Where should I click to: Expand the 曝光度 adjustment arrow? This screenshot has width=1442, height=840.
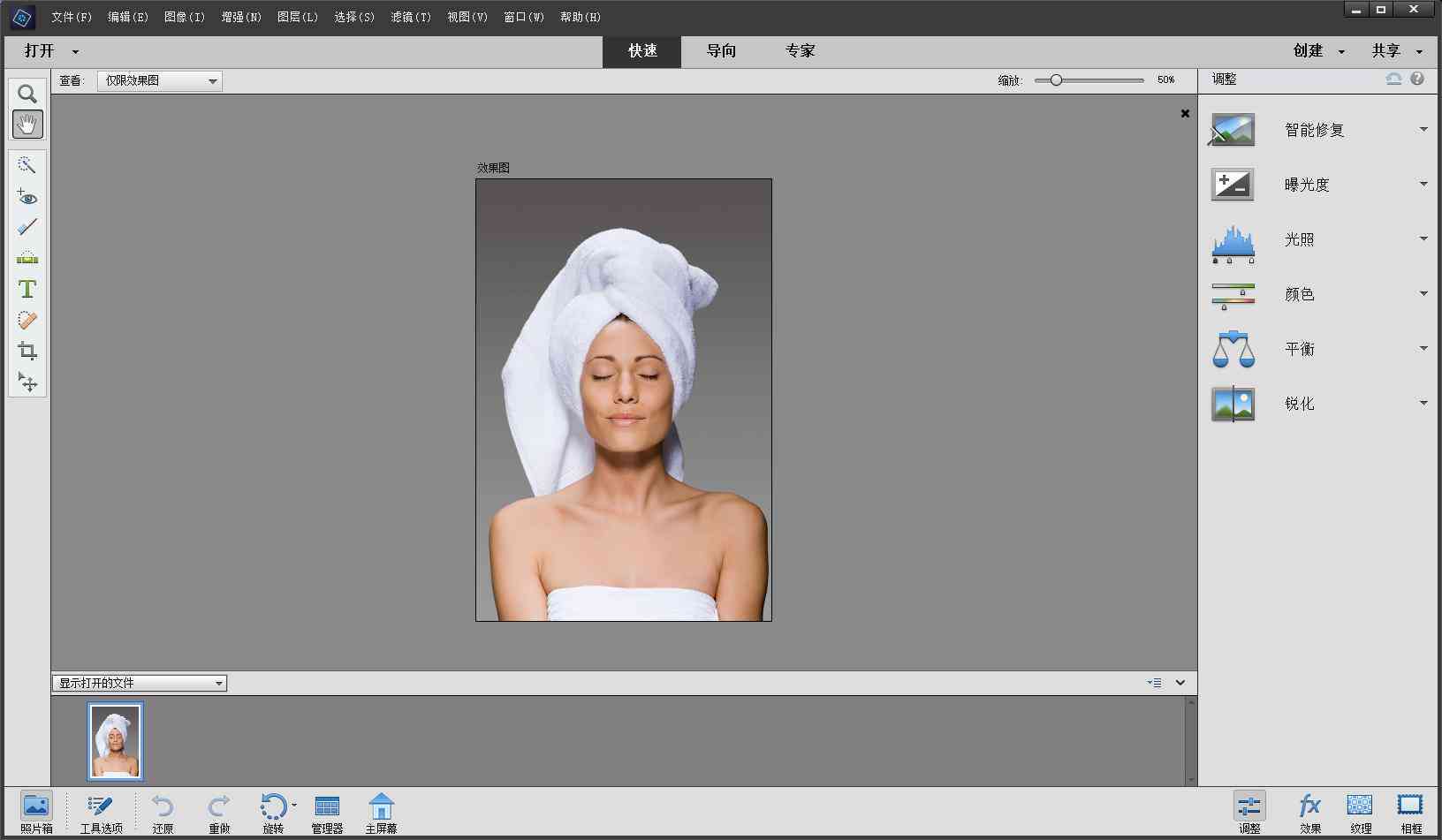tap(1423, 185)
